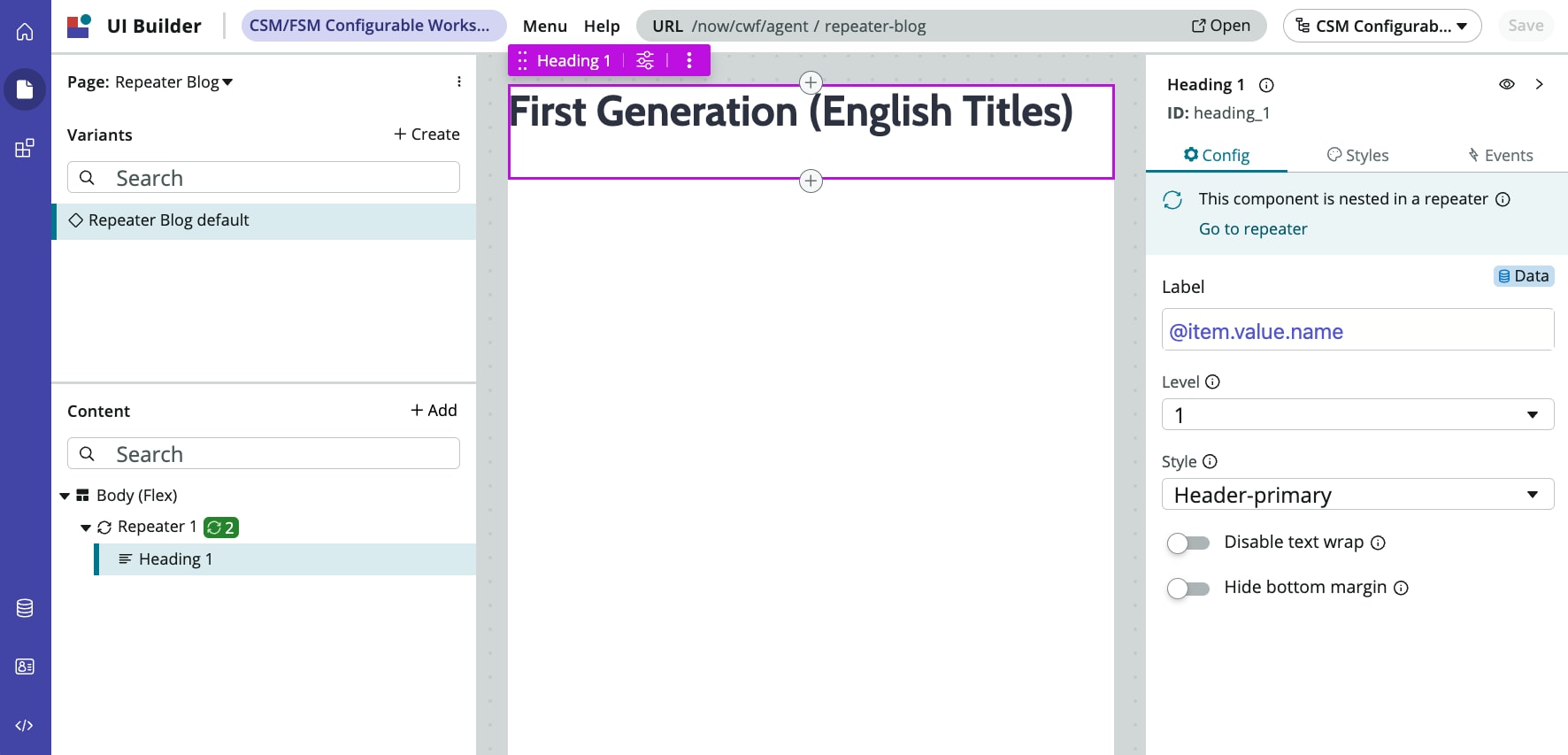This screenshot has width=1568, height=755.
Task: Open the client scripts code icon
Action: [25, 726]
